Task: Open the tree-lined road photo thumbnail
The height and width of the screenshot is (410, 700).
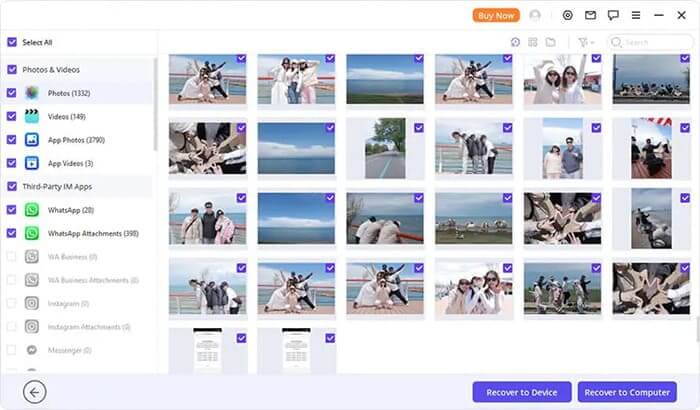Action: (385, 148)
